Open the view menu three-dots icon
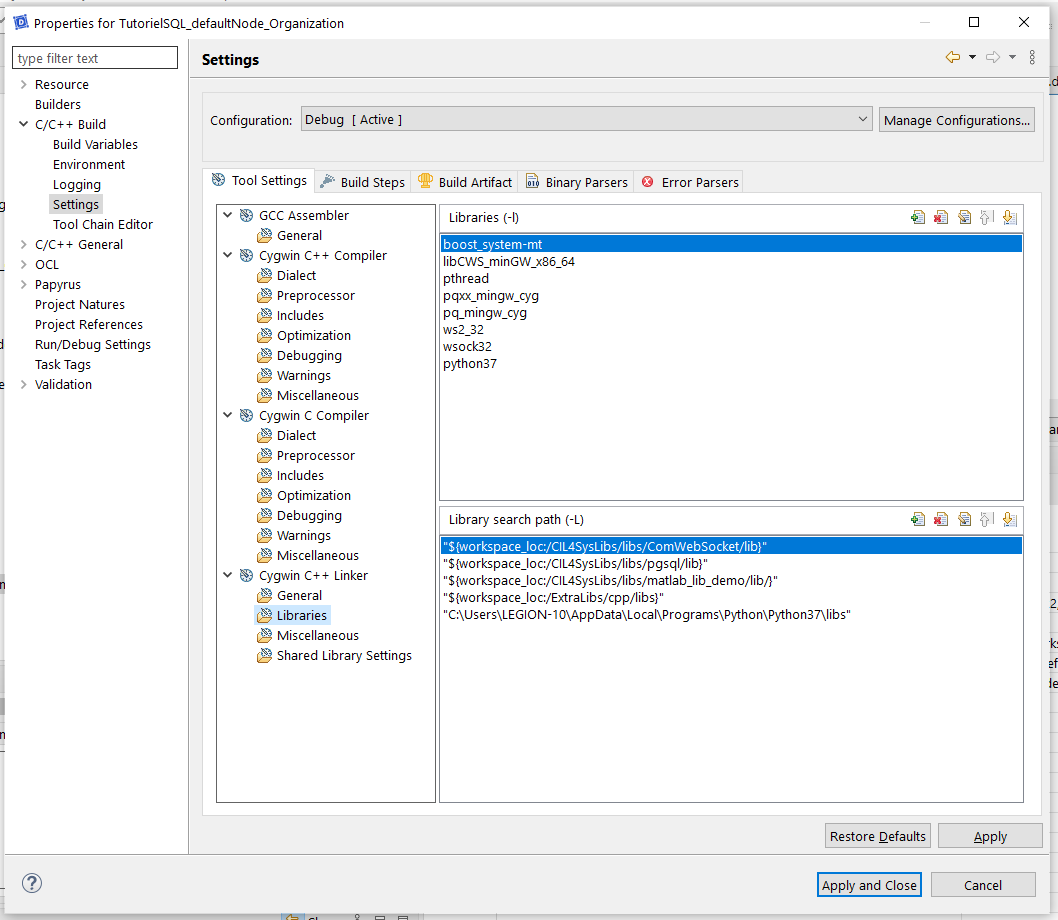This screenshot has width=1058, height=920. click(x=1032, y=57)
